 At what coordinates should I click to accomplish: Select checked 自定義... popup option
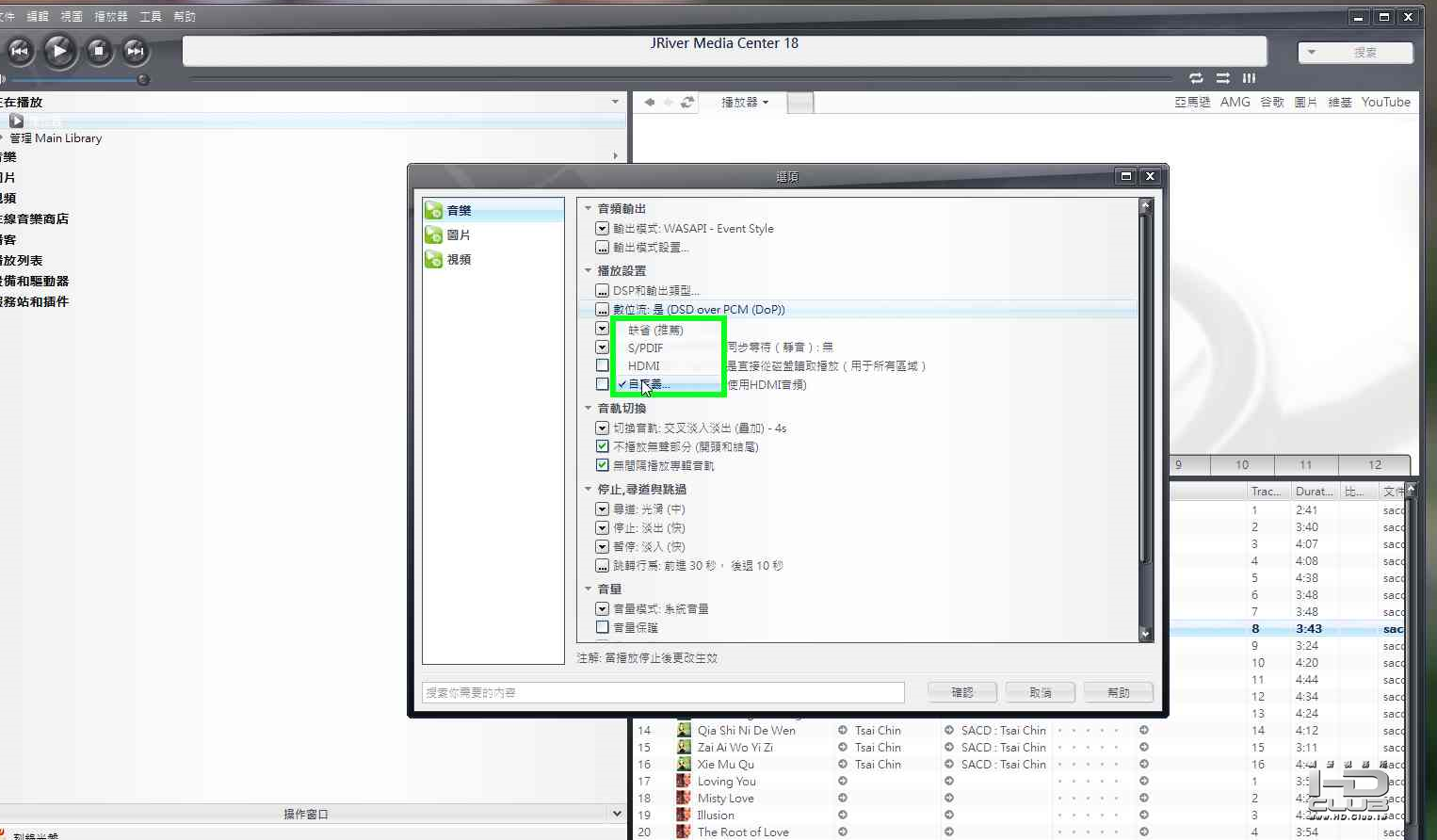(x=668, y=384)
